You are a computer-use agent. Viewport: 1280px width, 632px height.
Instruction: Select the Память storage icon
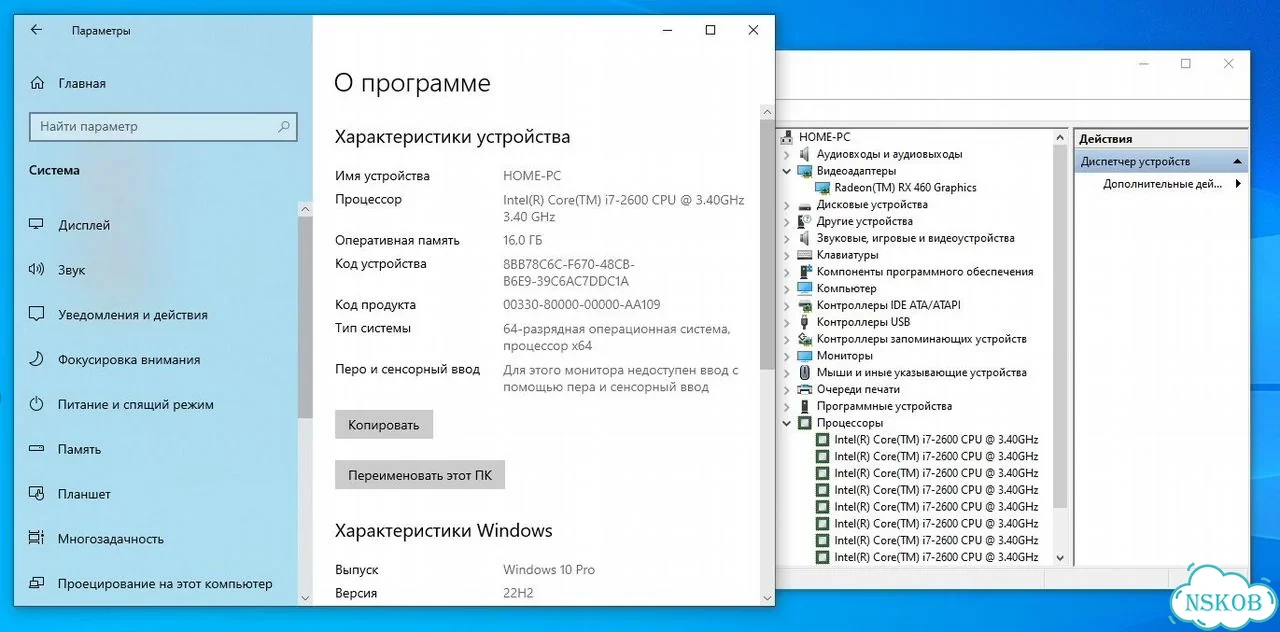(37, 449)
